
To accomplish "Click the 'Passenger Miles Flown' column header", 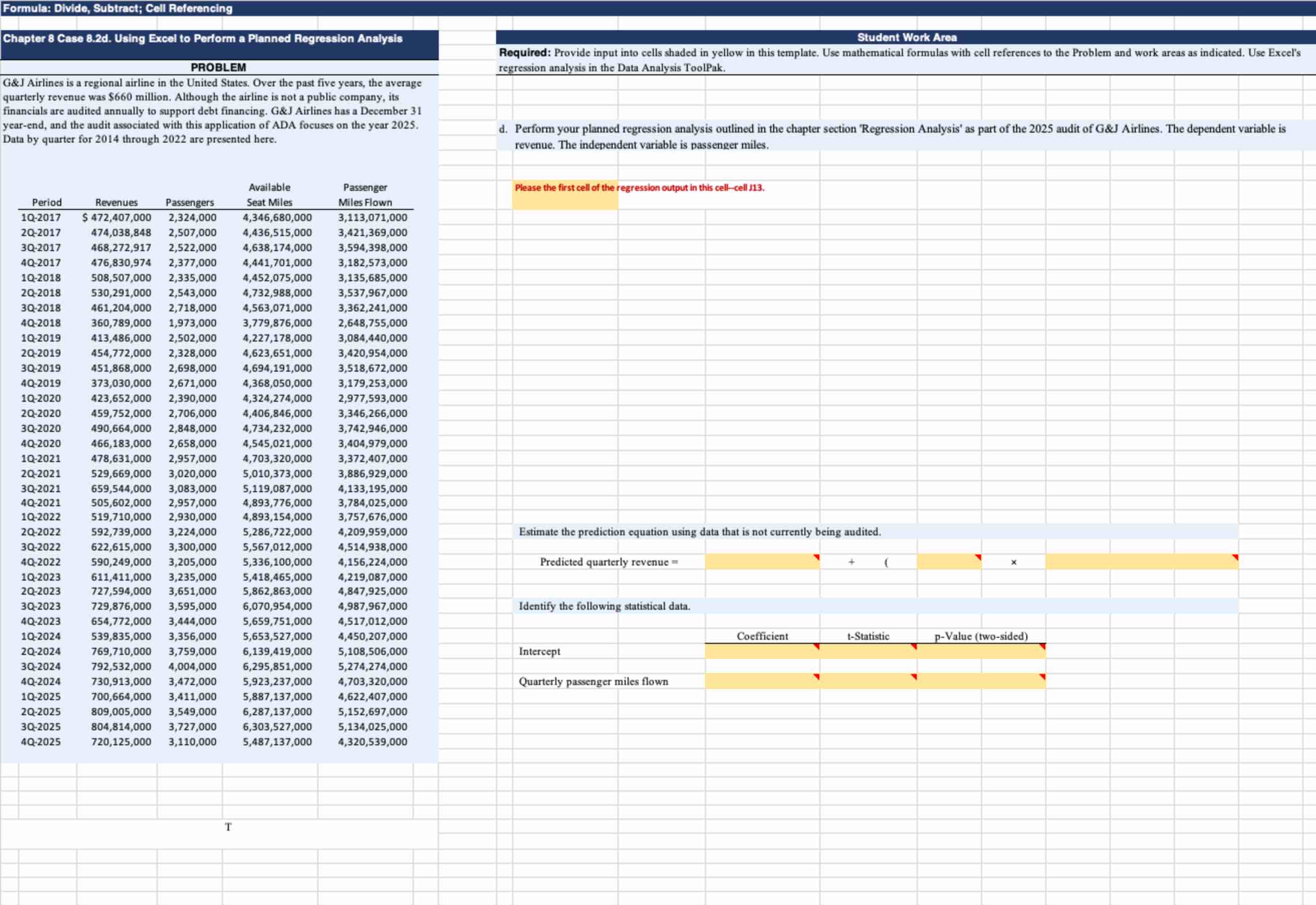I will pyautogui.click(x=365, y=194).
